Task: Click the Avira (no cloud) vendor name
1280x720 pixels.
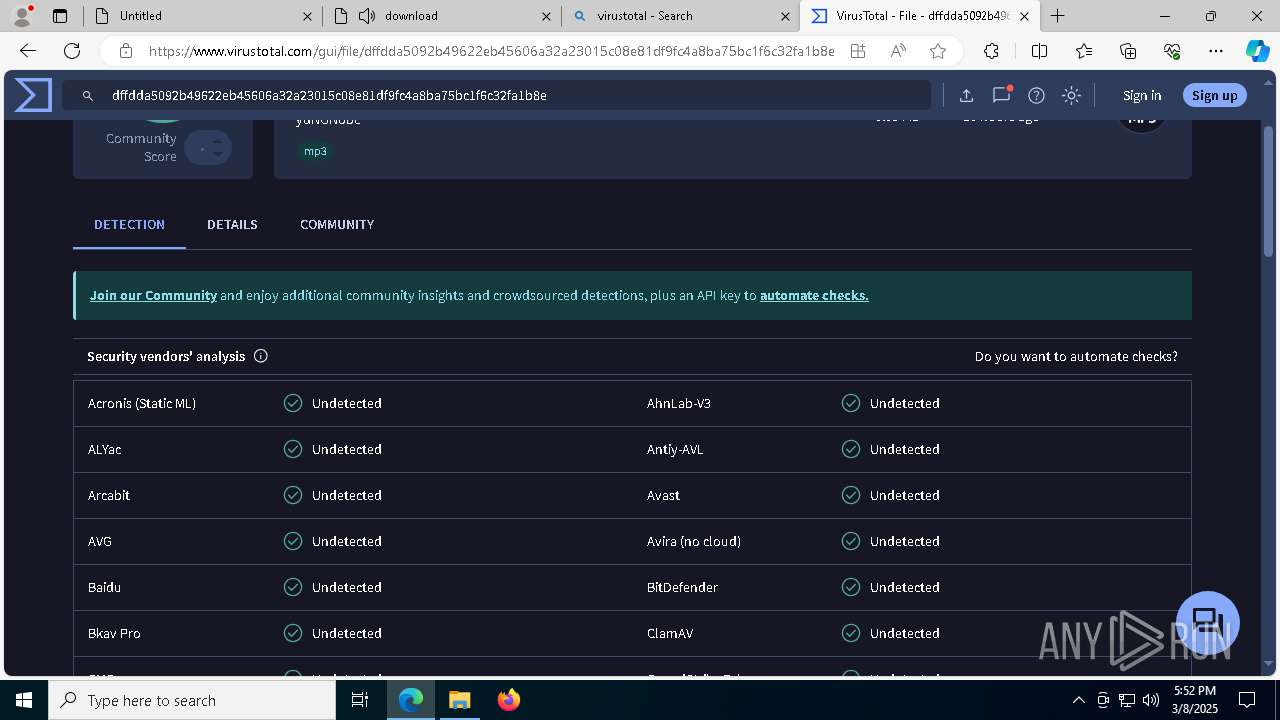Action: [694, 541]
